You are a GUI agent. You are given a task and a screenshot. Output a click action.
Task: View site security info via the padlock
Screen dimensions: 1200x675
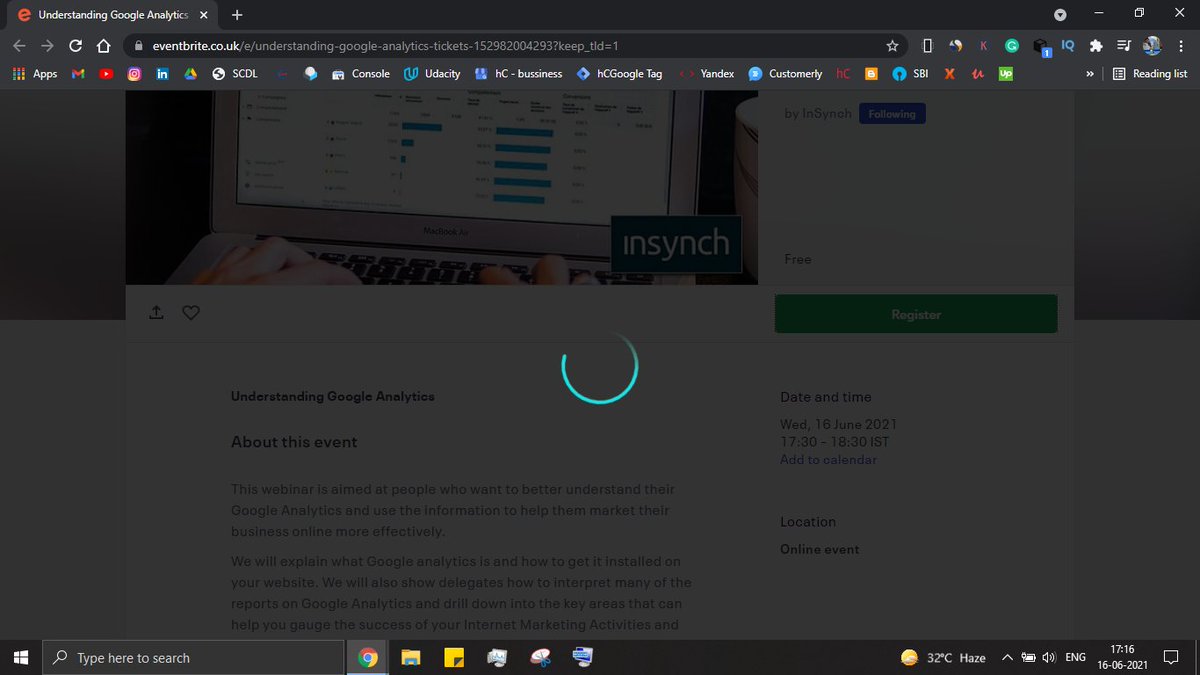click(x=137, y=46)
